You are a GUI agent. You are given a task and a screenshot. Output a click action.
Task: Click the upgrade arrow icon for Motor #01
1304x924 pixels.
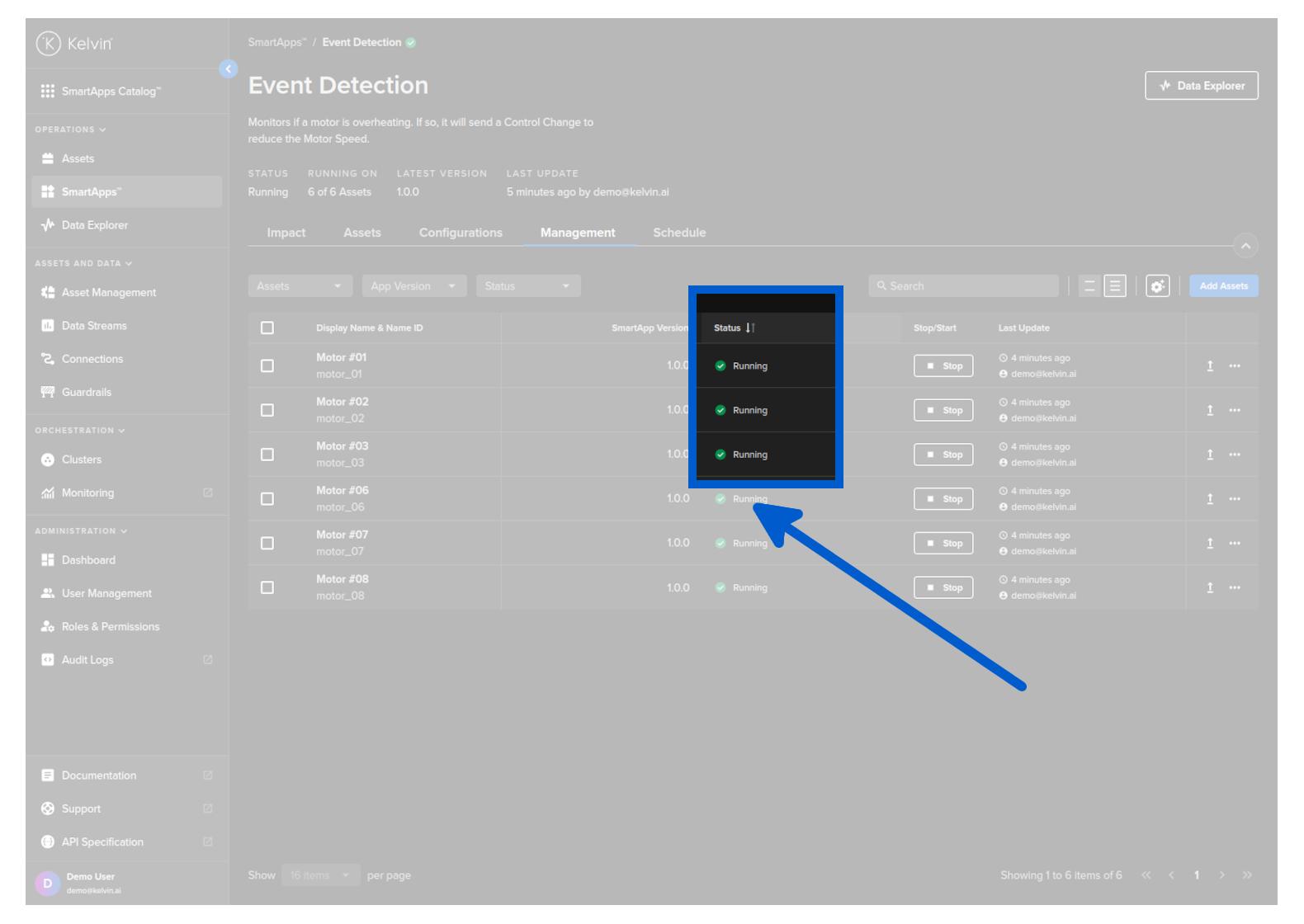click(x=1210, y=366)
